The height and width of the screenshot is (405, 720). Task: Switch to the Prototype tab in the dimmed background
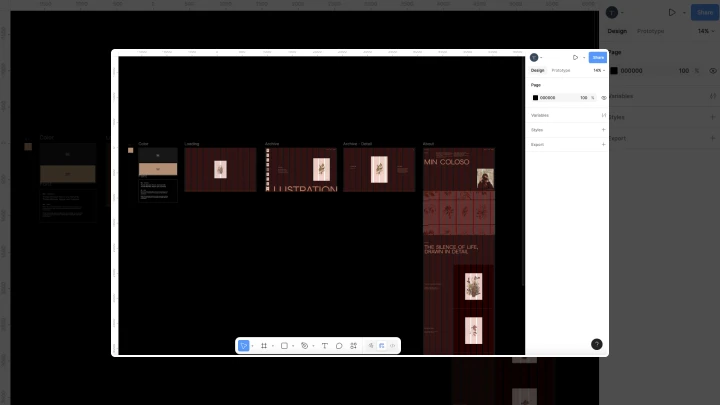pyautogui.click(x=651, y=31)
